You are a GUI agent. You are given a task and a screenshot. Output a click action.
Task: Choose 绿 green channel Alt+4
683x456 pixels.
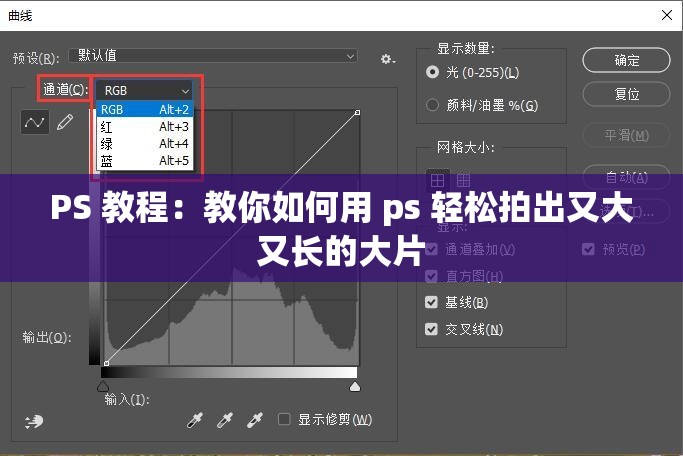(145, 143)
